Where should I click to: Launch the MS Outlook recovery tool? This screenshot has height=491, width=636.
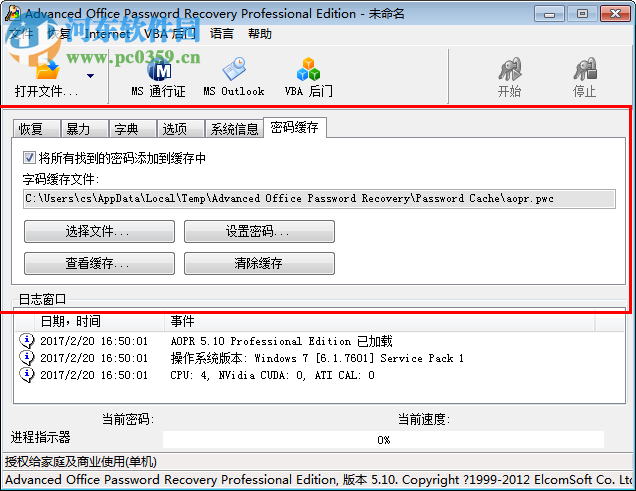coord(234,77)
